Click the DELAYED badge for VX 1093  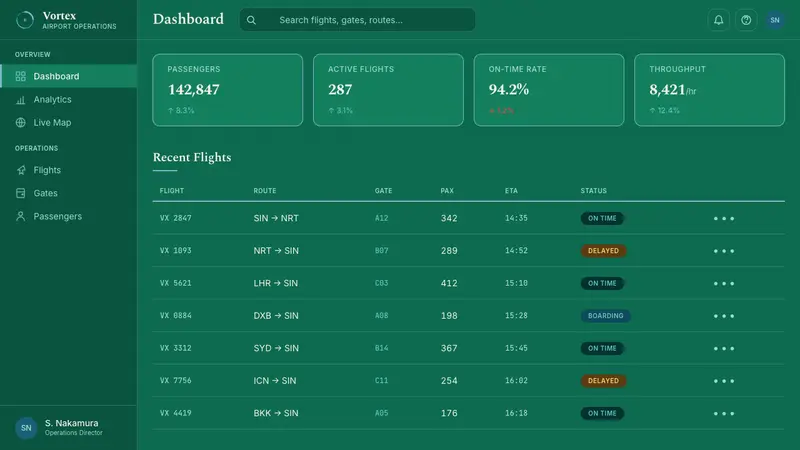point(603,251)
